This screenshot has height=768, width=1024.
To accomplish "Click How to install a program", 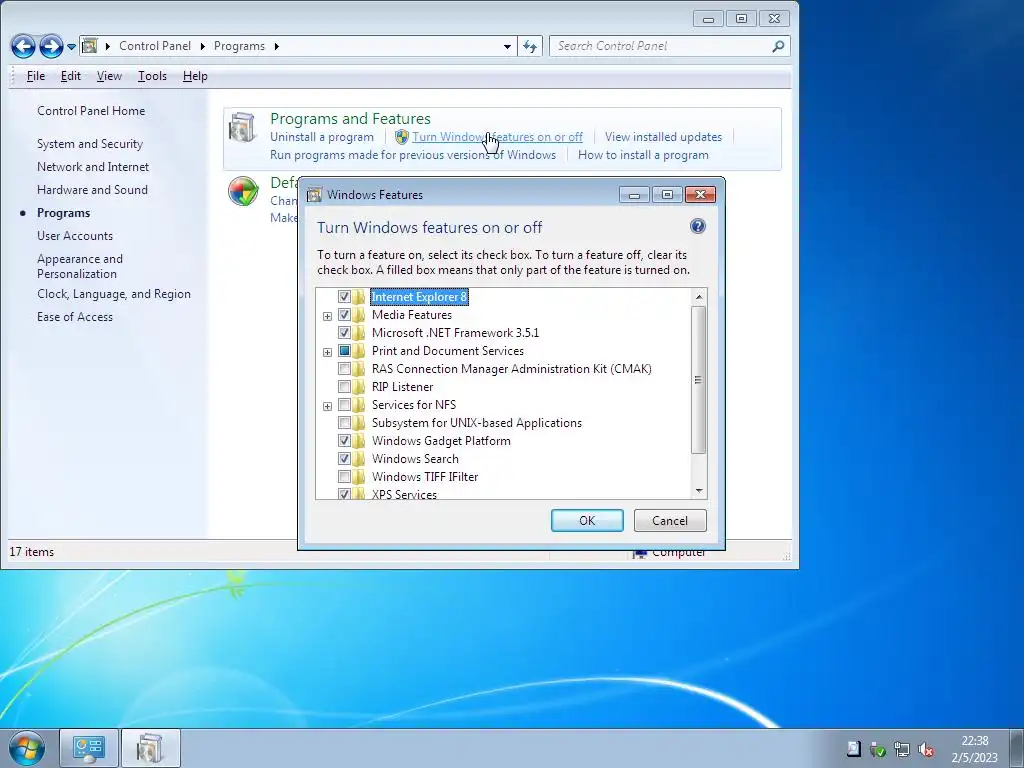I will pos(643,155).
